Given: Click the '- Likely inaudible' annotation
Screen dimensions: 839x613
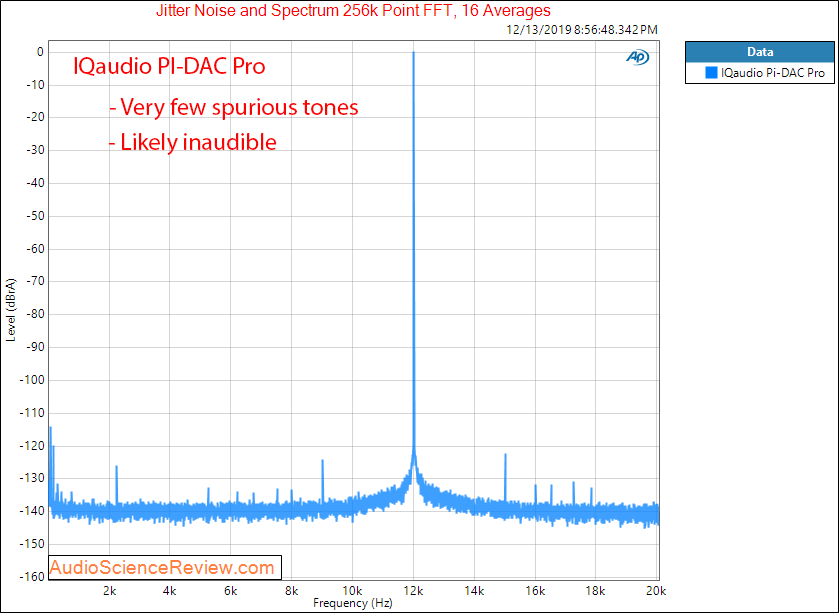Looking at the screenshot, I should click(x=193, y=142).
